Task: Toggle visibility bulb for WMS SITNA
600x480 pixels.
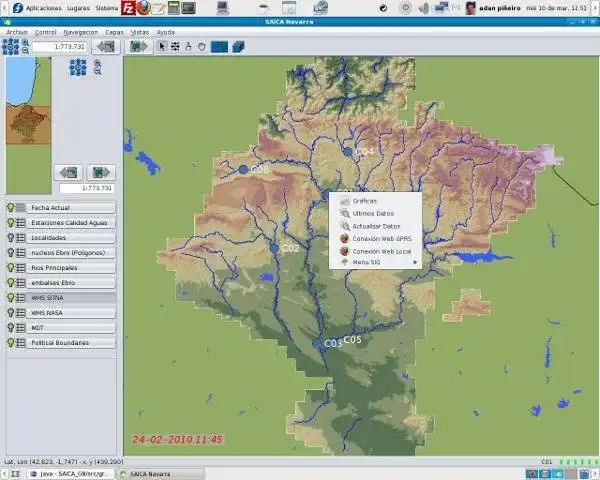Action: click(x=11, y=297)
